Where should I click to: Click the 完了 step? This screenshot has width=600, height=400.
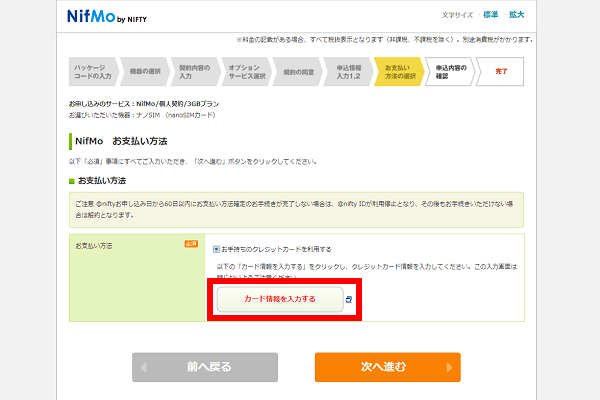pos(501,72)
